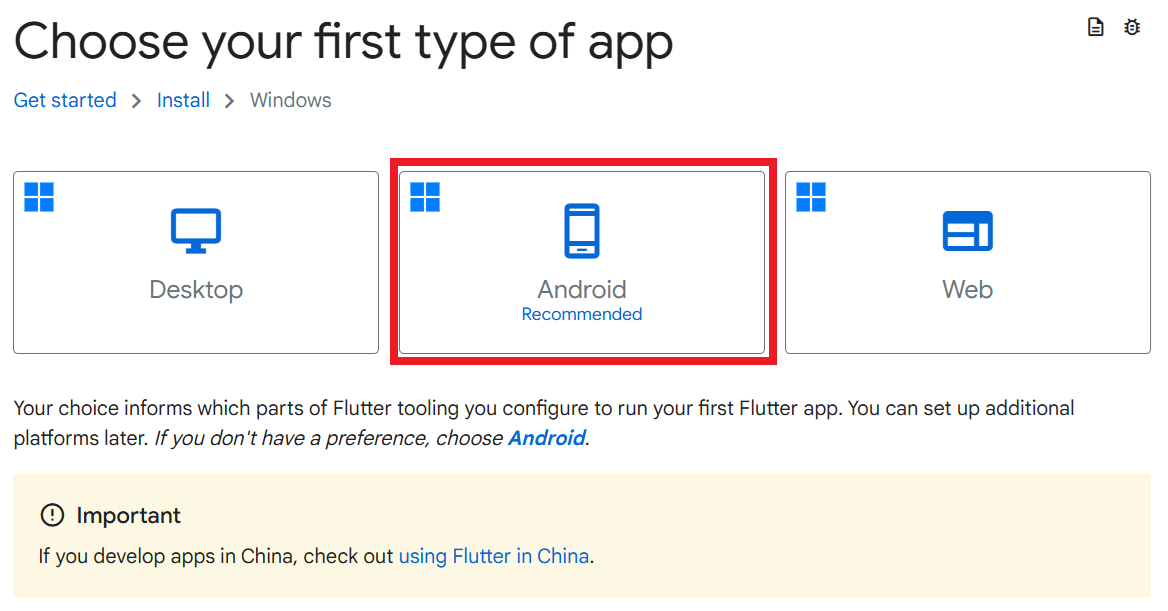Click the Windows logo on the Android card
This screenshot has width=1168, height=611.
(x=425, y=197)
